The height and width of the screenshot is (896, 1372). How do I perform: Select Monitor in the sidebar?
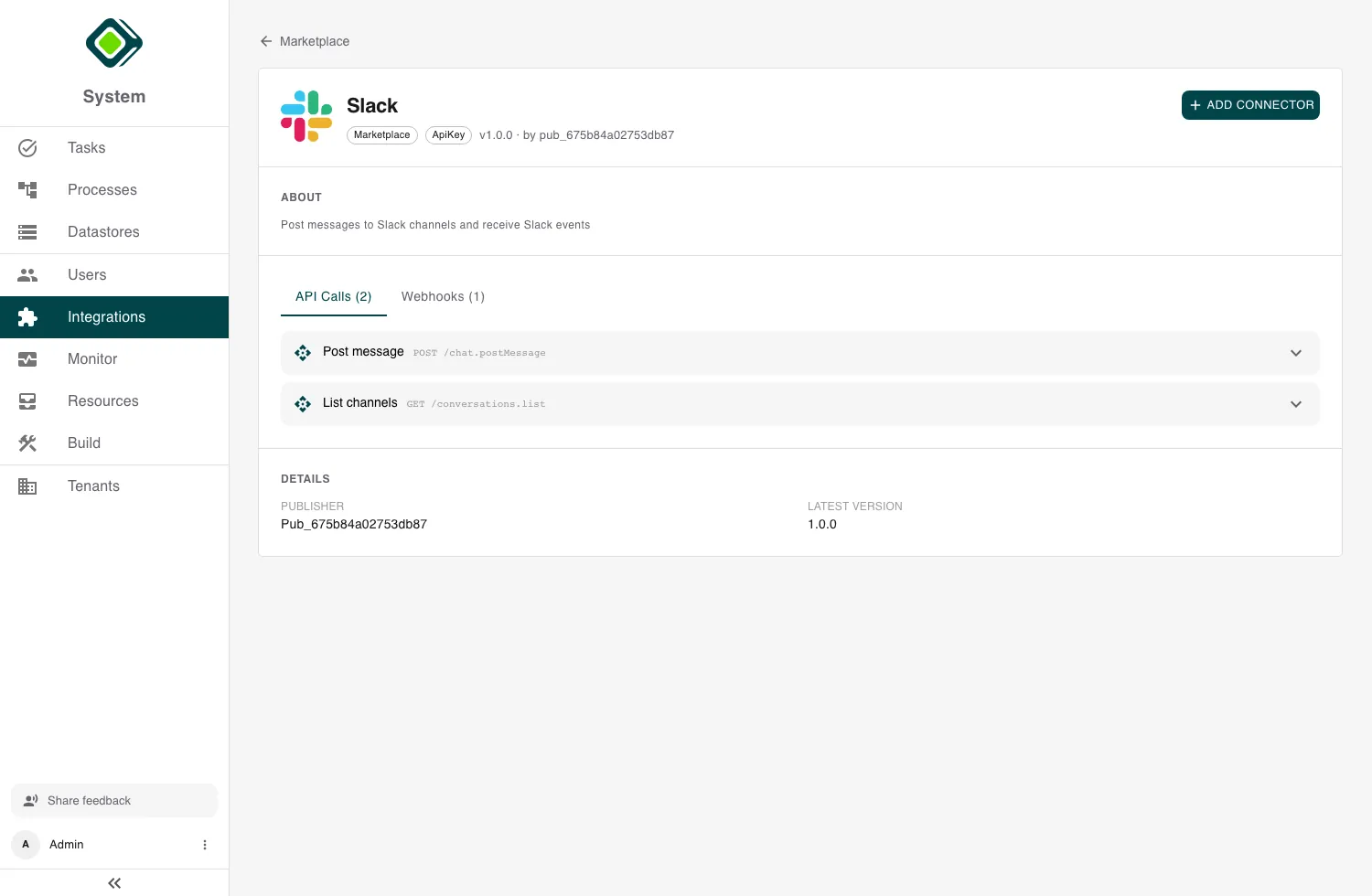pos(114,359)
